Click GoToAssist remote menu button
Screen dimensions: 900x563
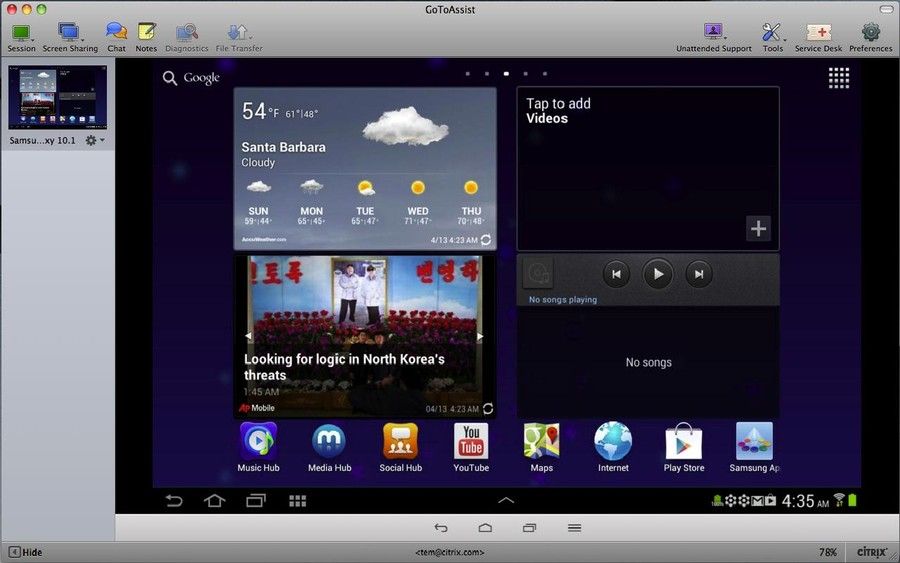point(575,528)
